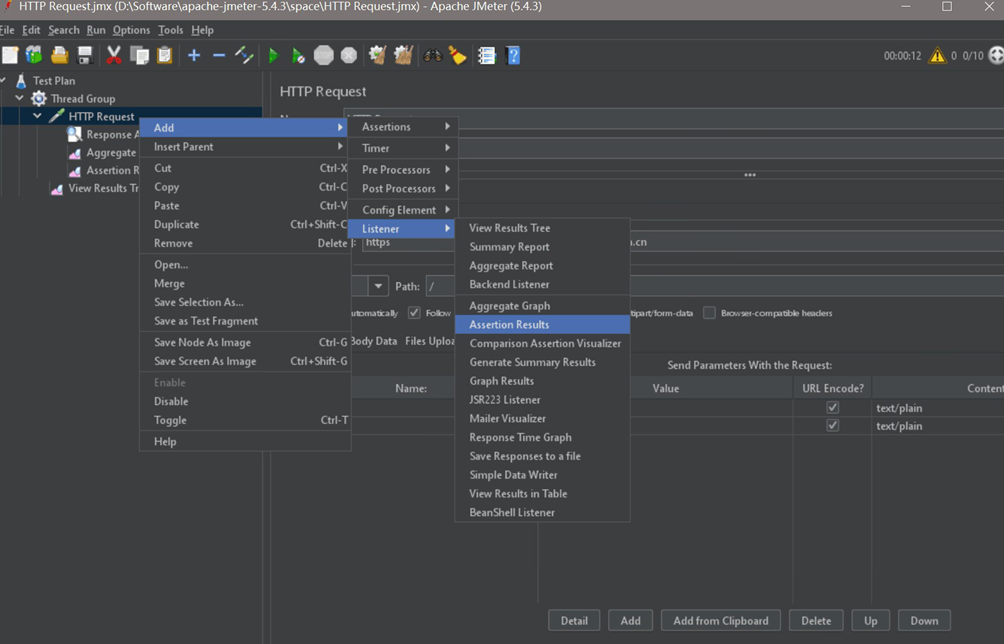This screenshot has width=1004, height=644.
Task: Click the Function Helper list icon
Action: (x=487, y=56)
